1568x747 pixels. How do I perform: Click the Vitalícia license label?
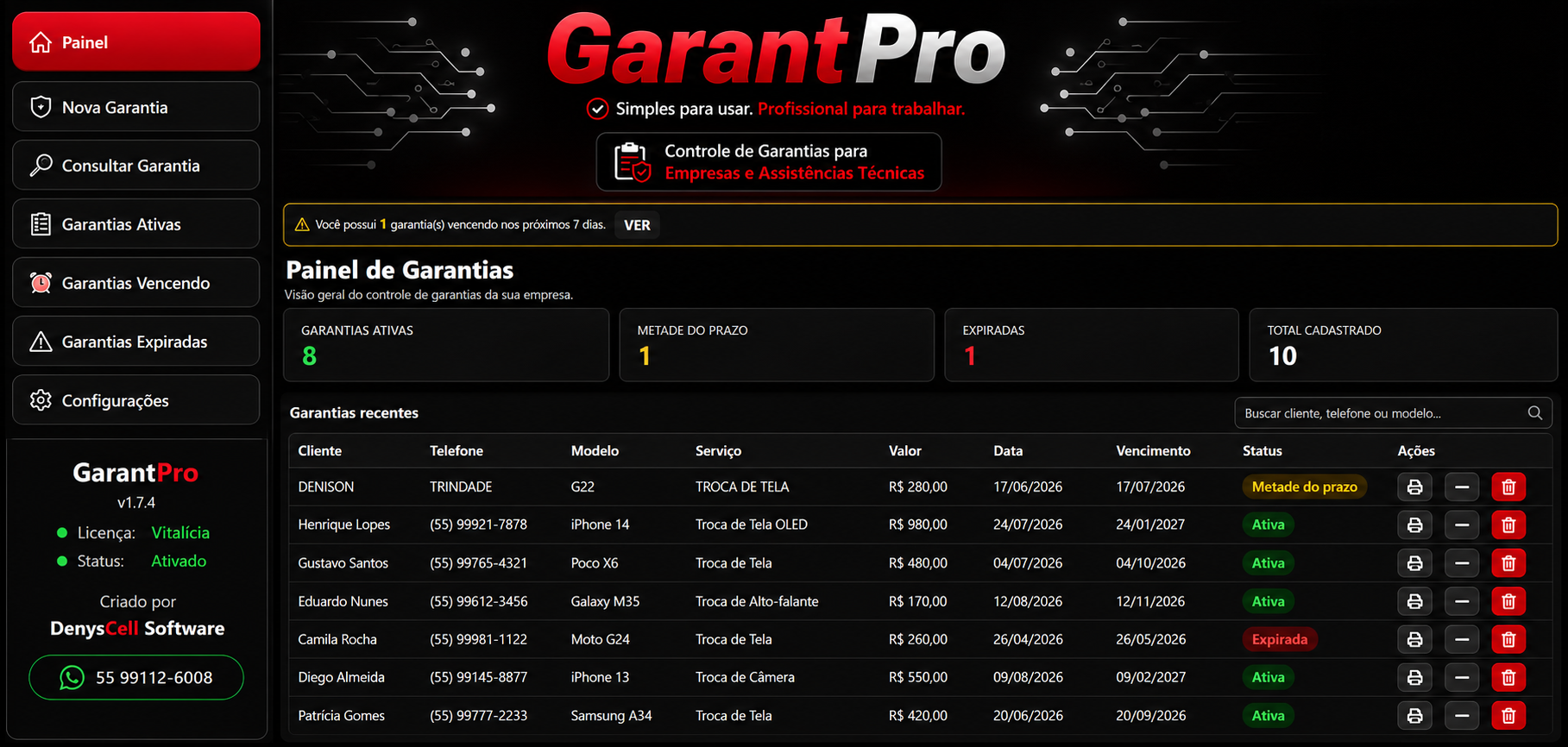pyautogui.click(x=180, y=532)
